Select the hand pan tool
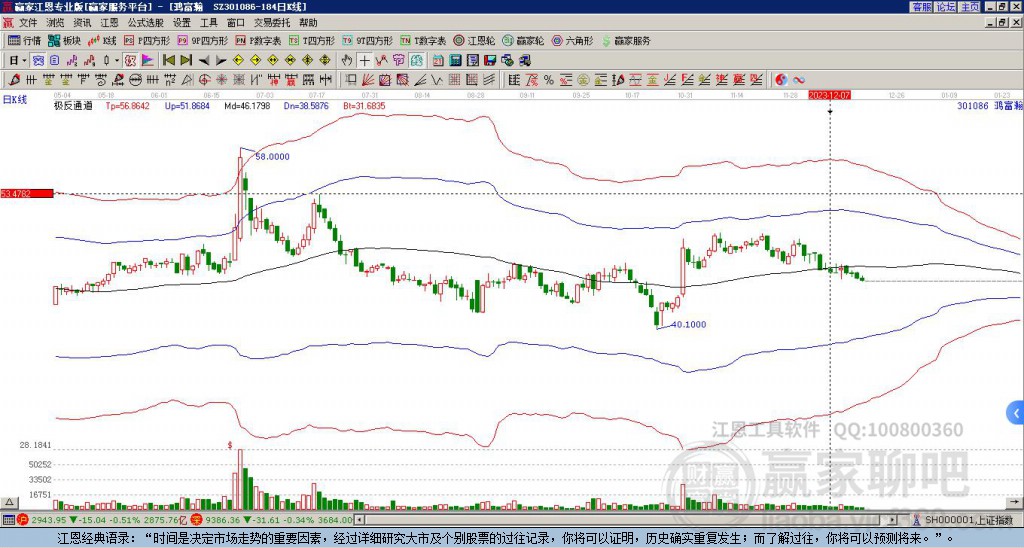The height and width of the screenshot is (548, 1024). point(347,61)
